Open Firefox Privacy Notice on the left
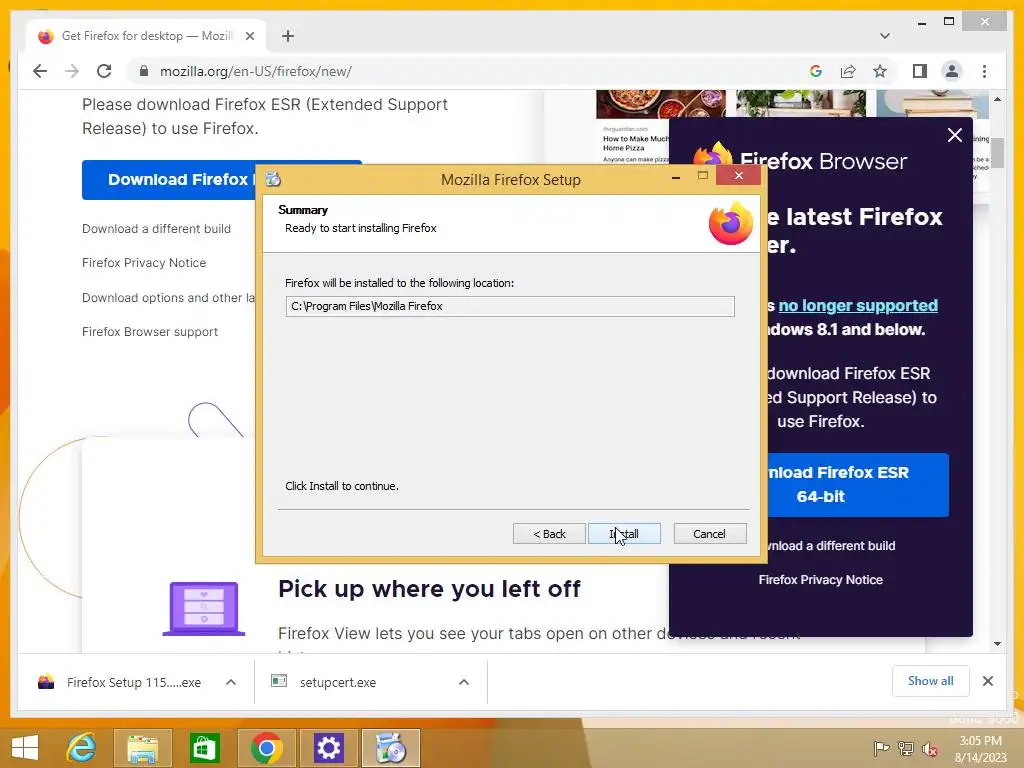This screenshot has width=1024, height=768. [x=144, y=263]
